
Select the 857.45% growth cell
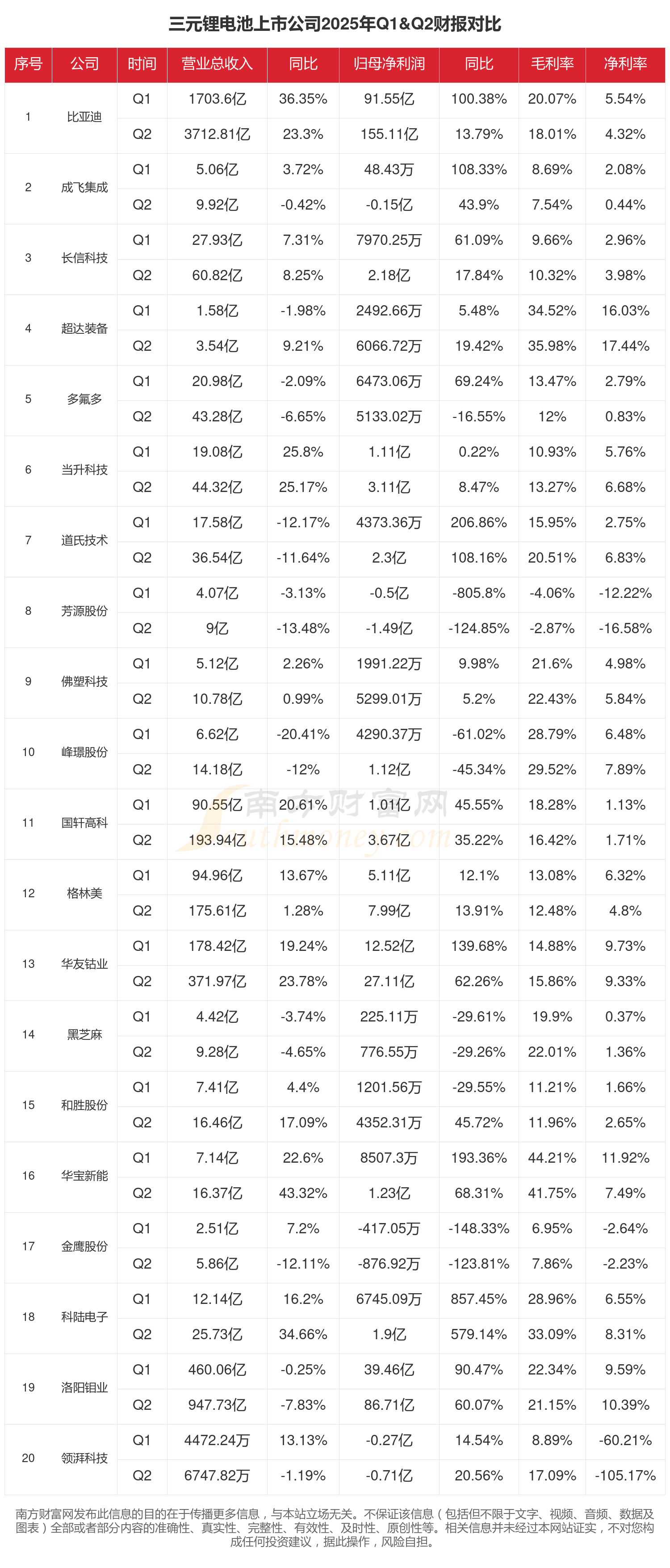tap(478, 1299)
